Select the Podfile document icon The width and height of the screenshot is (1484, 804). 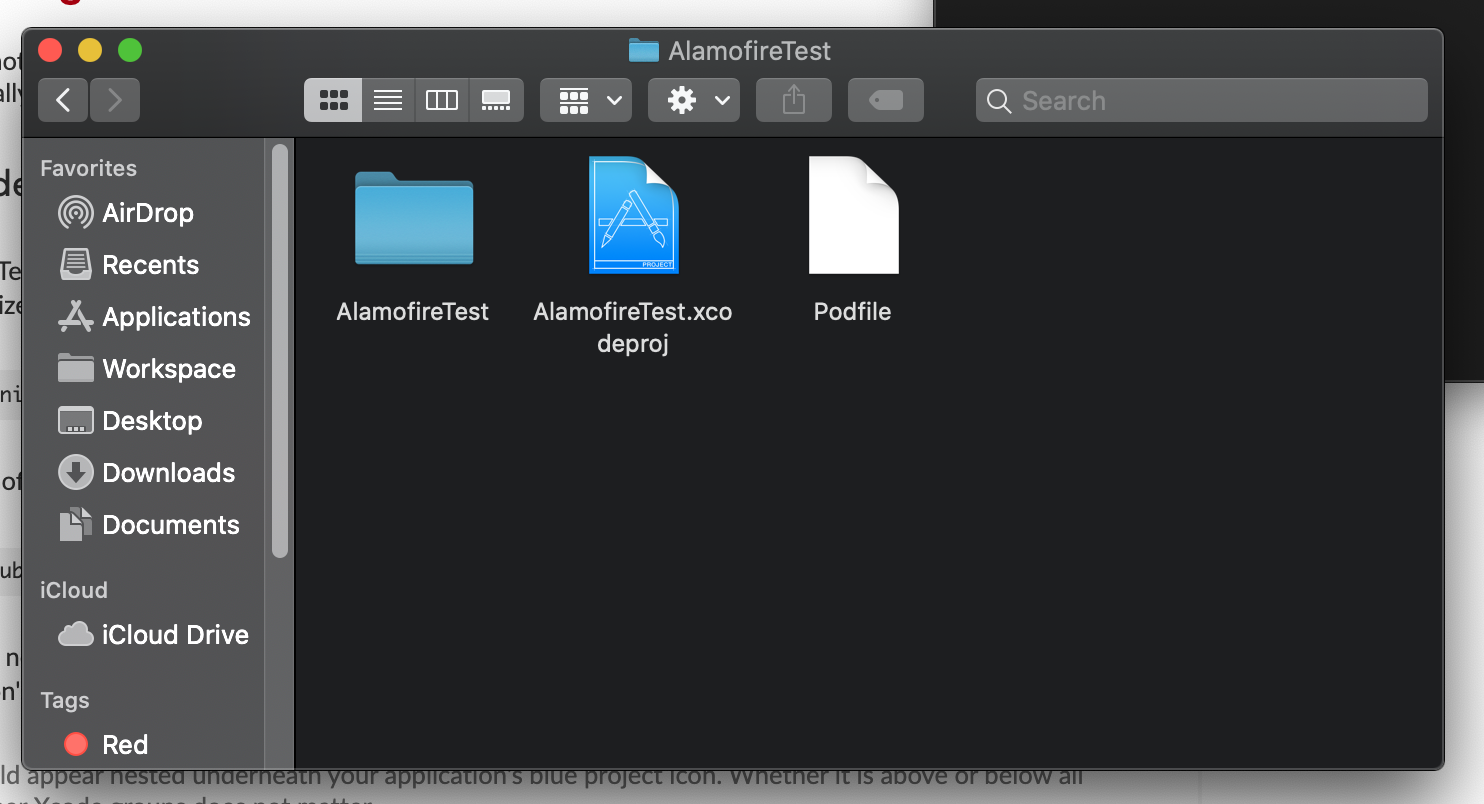tap(853, 214)
